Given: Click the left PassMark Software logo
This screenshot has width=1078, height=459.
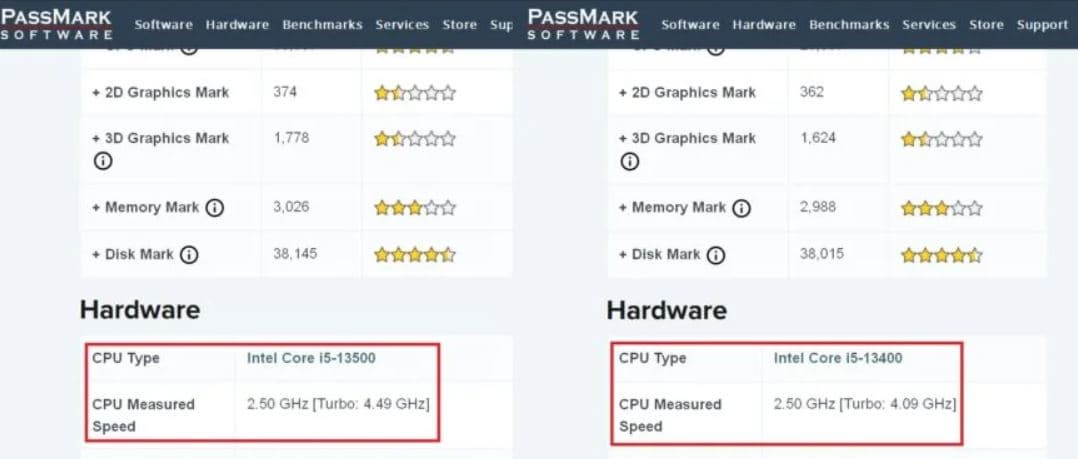Looking at the screenshot, I should point(56,24).
